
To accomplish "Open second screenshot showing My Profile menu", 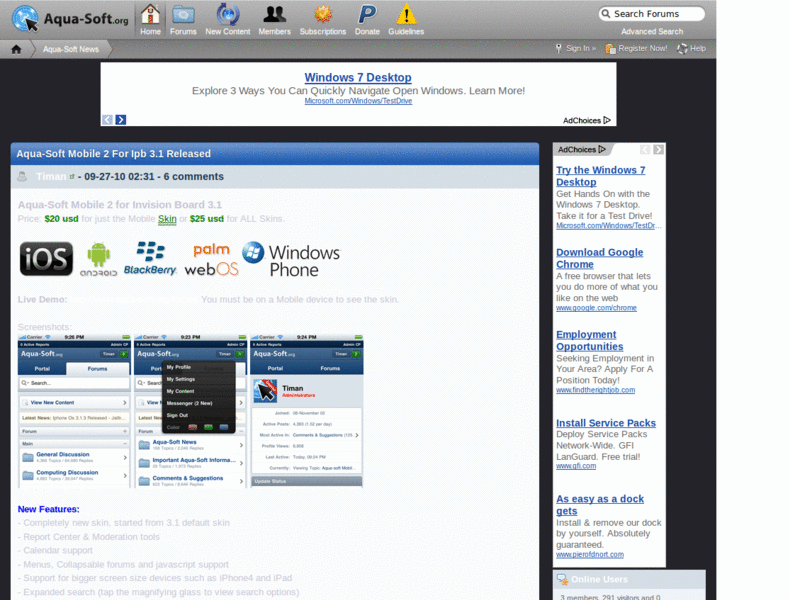I will click(190, 411).
